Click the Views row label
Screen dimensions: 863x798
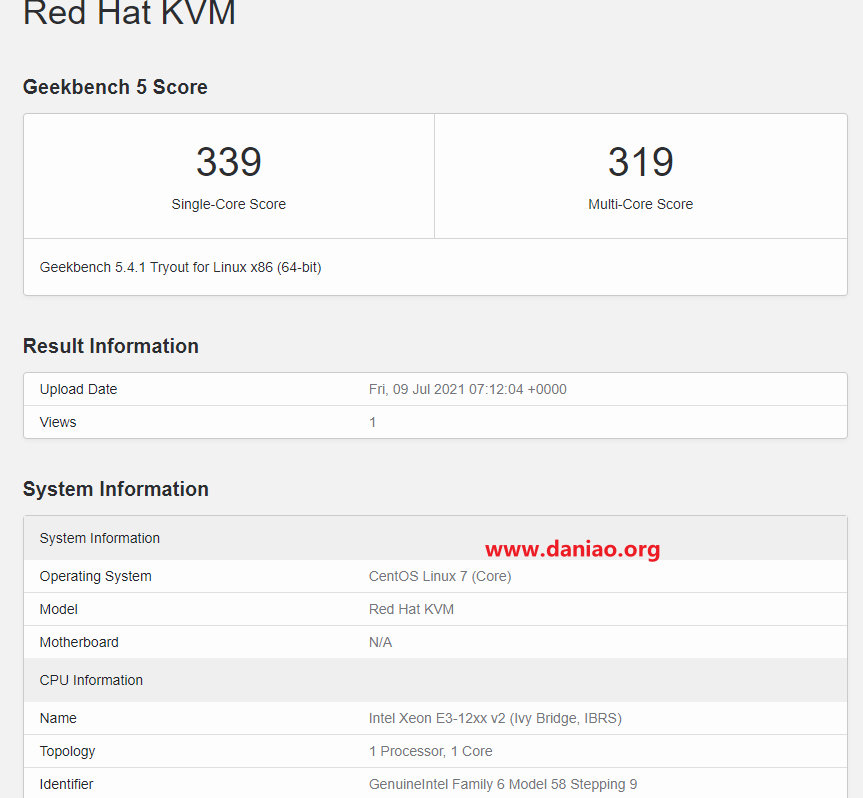[58, 422]
